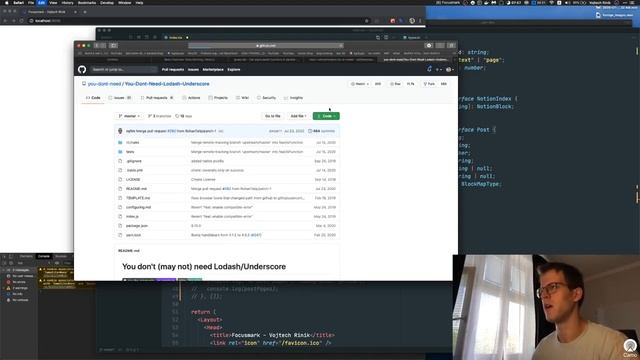
Task: Open the Safari menu in menu bar
Action: 19,2
